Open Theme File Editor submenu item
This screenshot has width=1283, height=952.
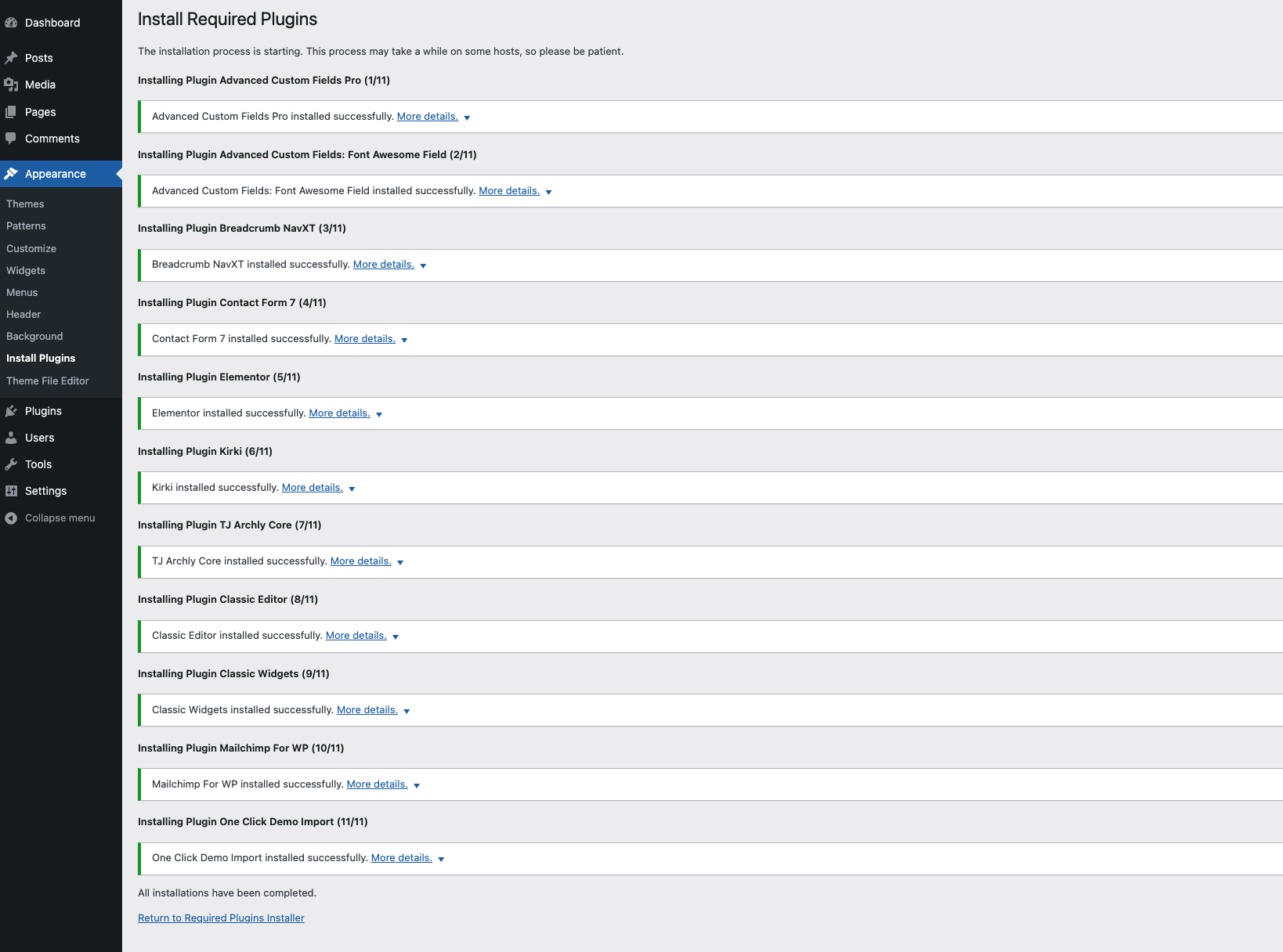pos(48,380)
